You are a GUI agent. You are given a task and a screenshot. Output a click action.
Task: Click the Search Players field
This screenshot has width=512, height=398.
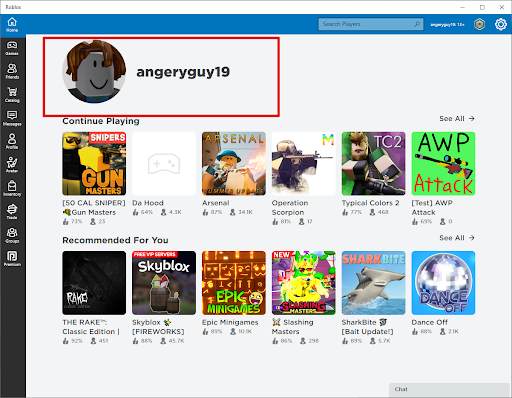tap(371, 24)
